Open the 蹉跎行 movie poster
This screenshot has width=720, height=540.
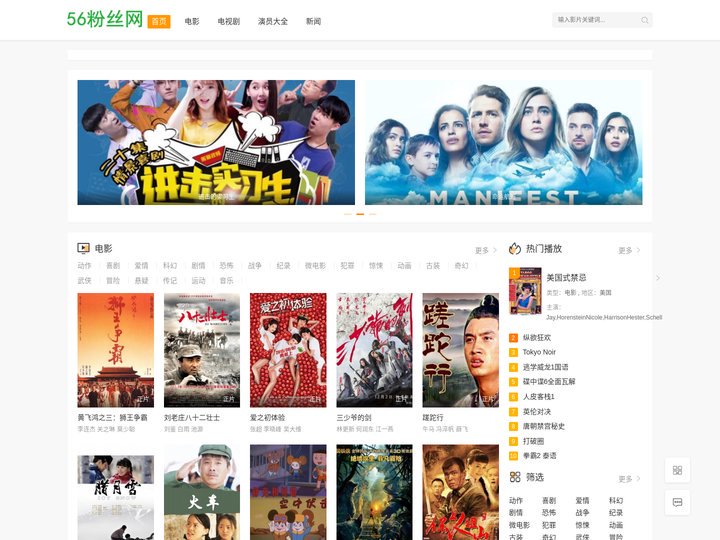tap(461, 350)
